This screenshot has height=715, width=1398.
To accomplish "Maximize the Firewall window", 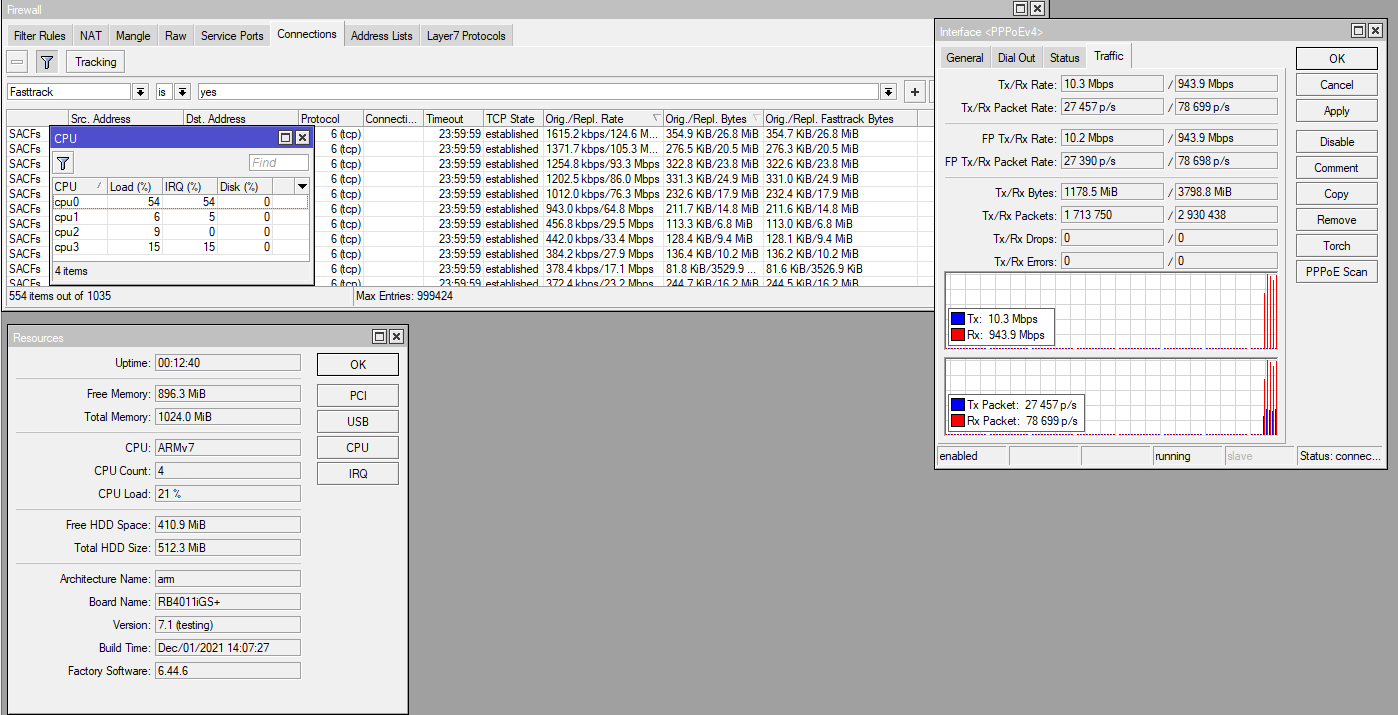I will (x=1020, y=8).
